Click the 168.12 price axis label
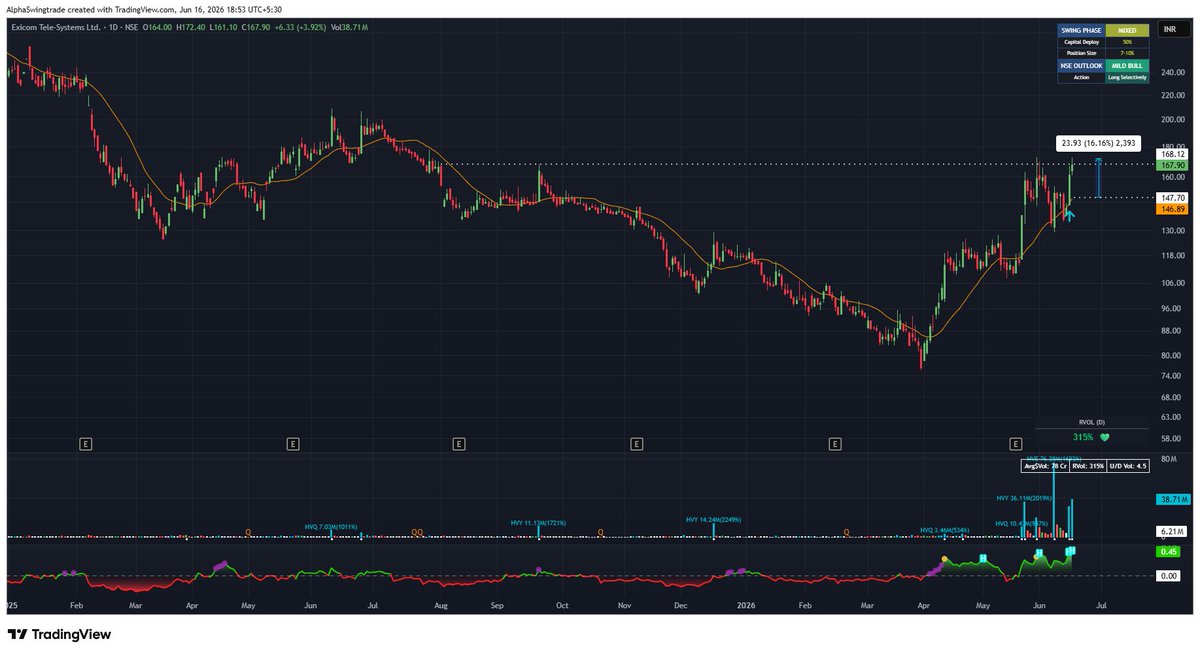1200x654 pixels. pyautogui.click(x=1172, y=154)
